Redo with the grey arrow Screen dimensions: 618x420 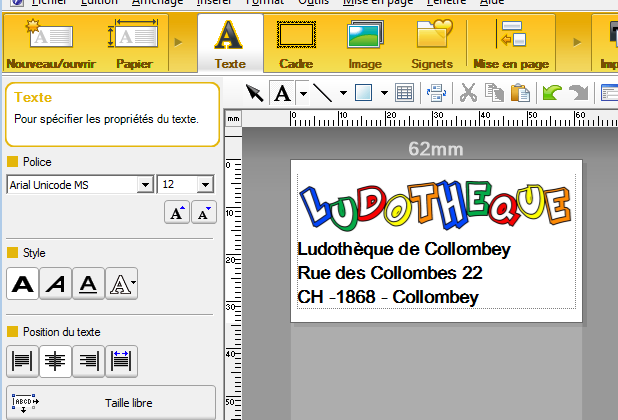579,93
